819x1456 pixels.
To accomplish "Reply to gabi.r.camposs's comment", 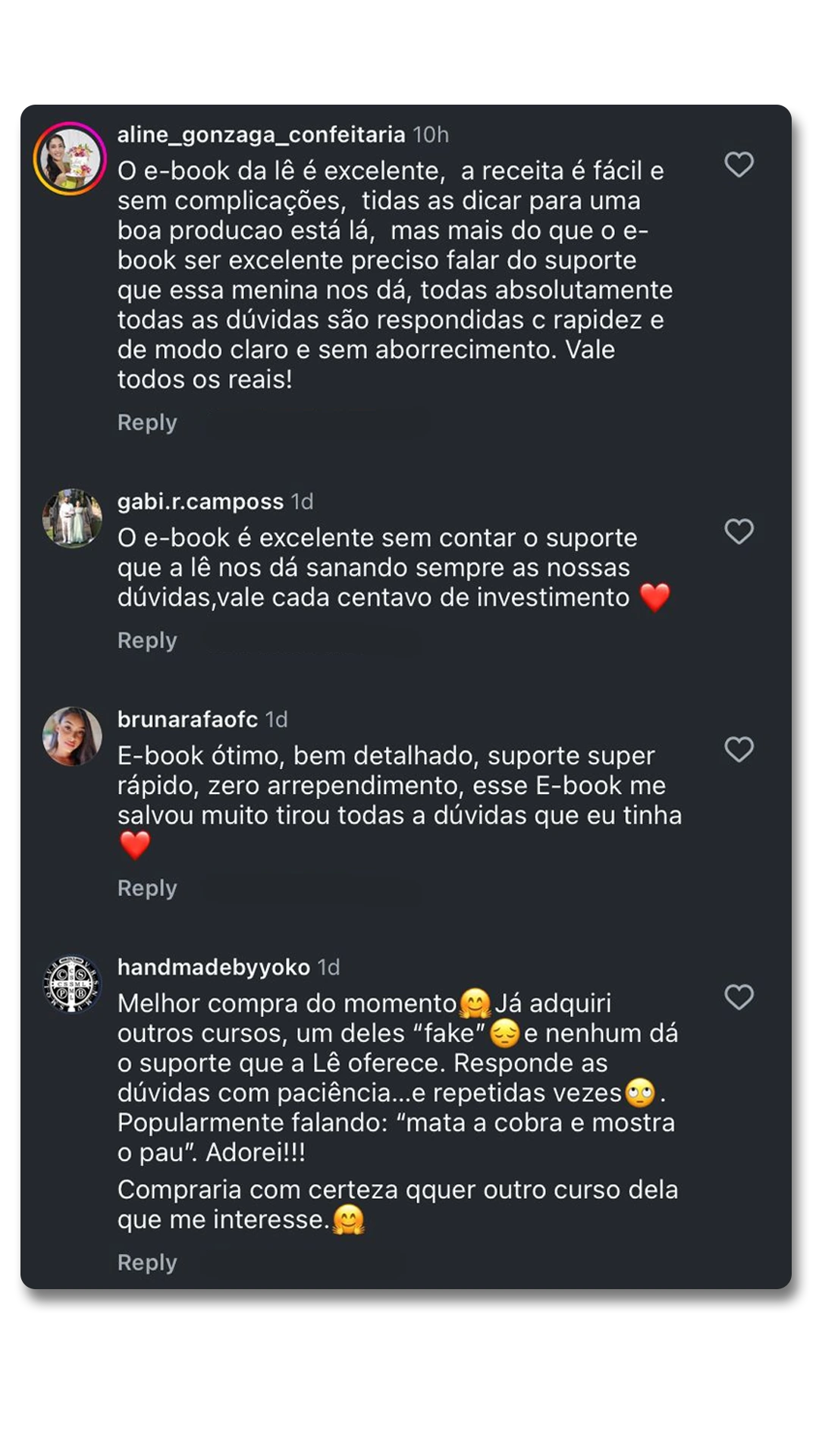I will coord(147,641).
